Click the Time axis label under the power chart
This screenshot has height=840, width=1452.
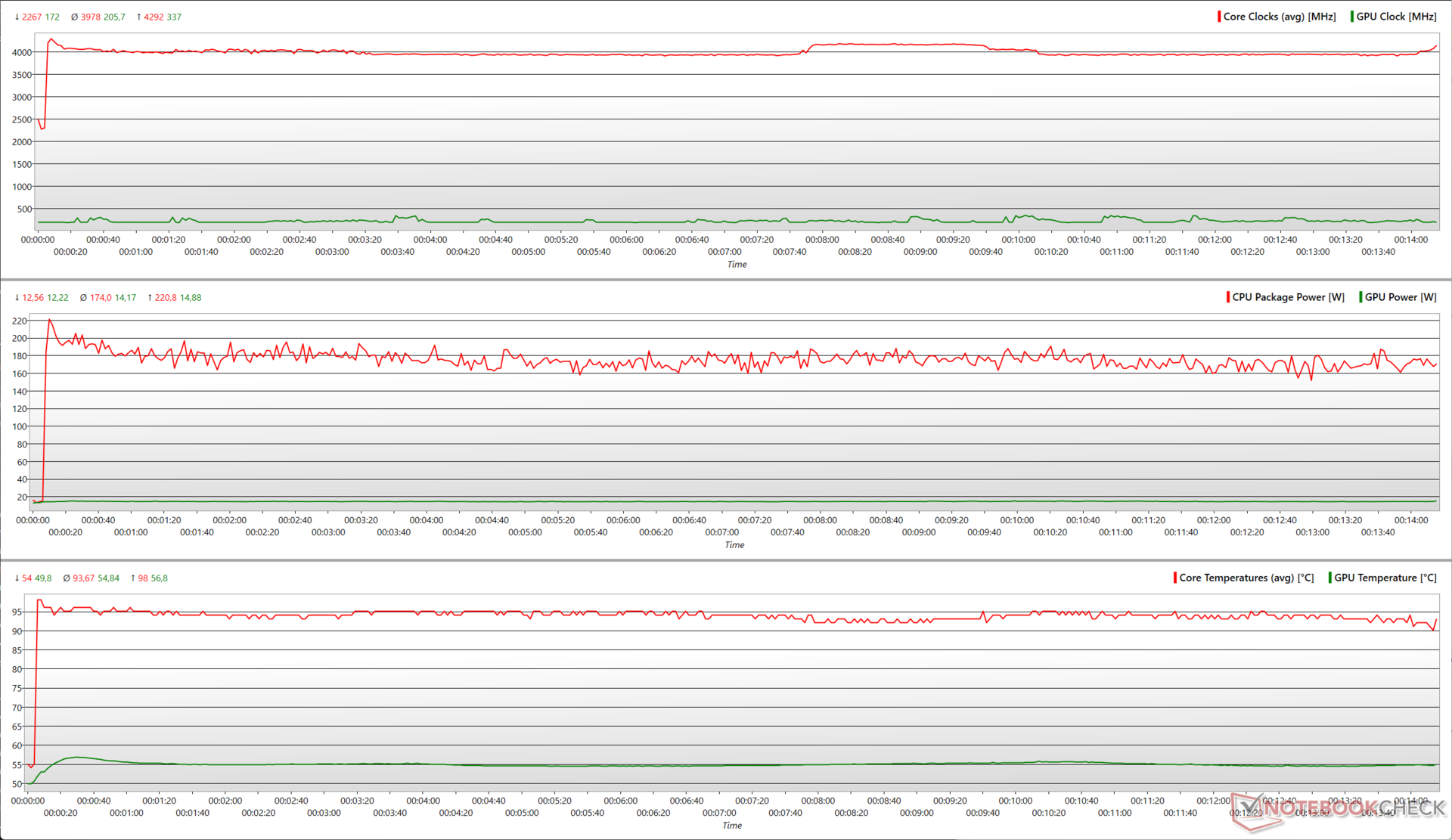734,544
